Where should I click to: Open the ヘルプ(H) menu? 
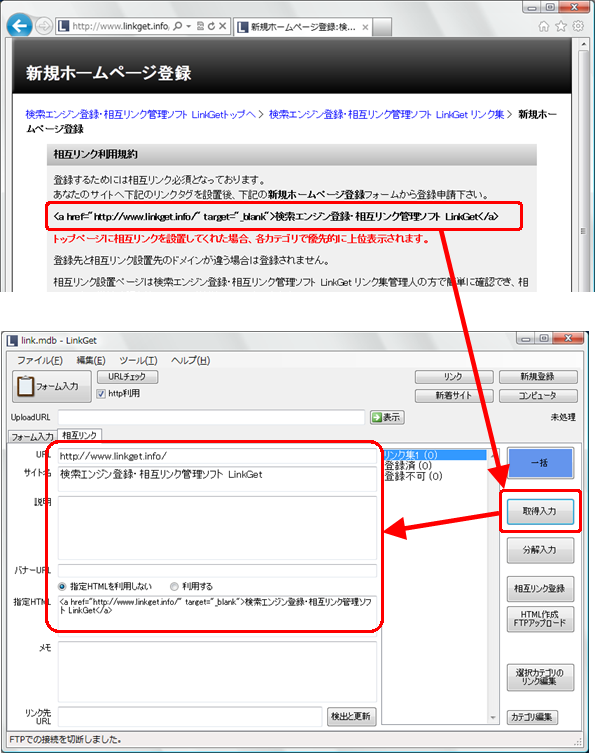pos(190,360)
